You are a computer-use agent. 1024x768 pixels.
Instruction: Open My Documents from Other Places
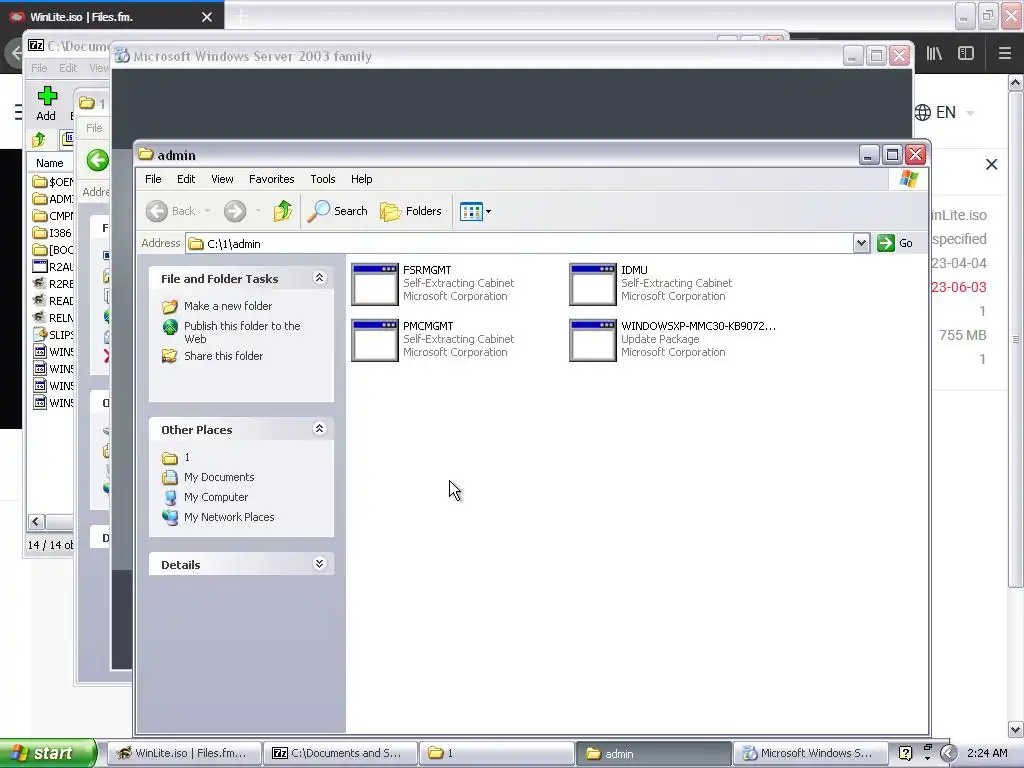point(219,477)
